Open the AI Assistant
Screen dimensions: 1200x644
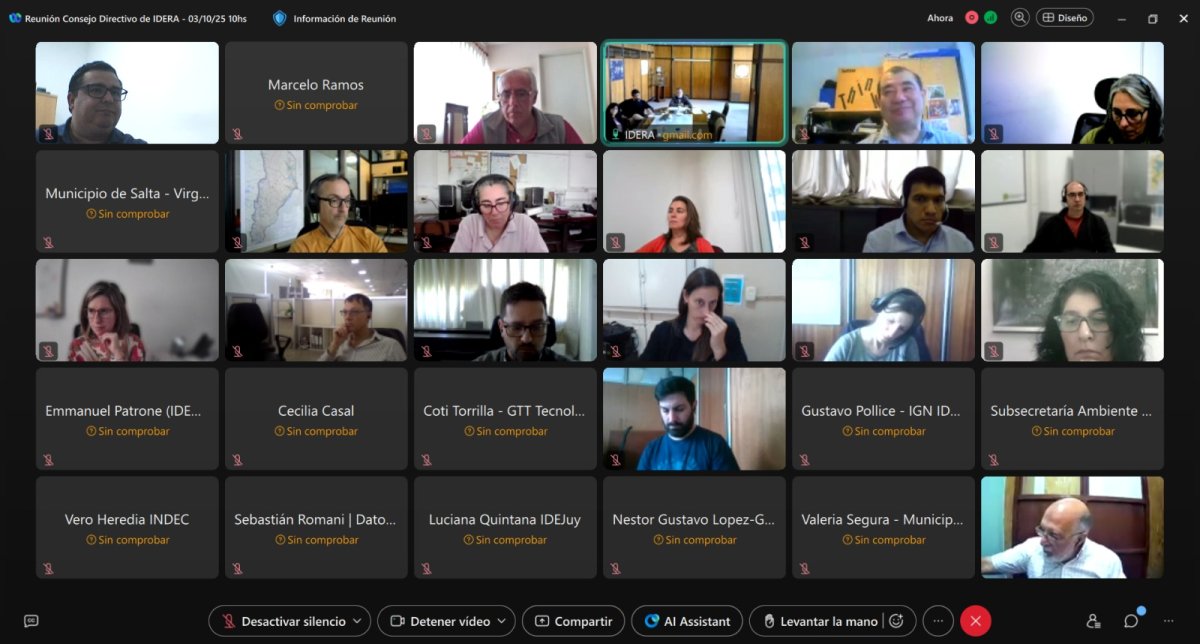point(687,621)
